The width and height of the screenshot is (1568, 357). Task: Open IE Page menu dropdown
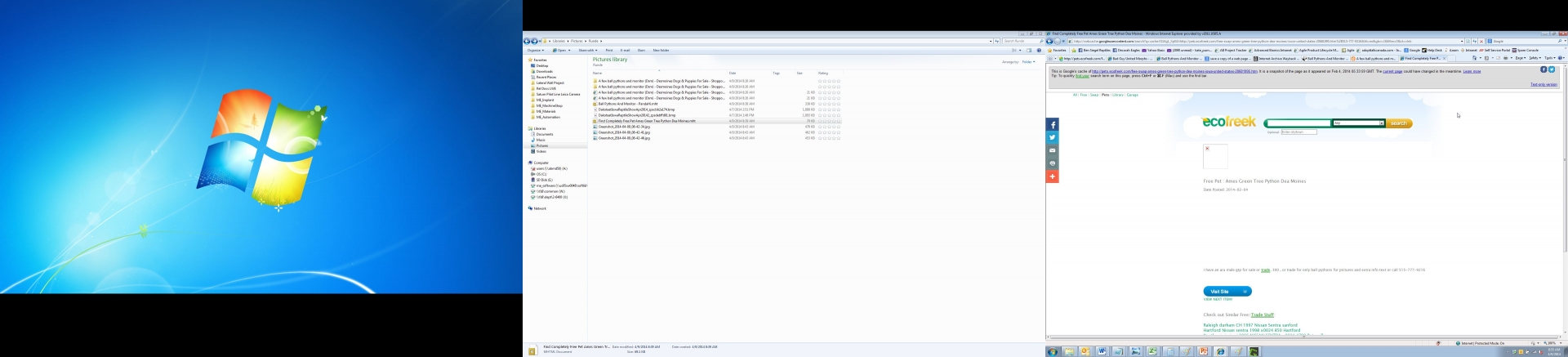(x=1519, y=58)
